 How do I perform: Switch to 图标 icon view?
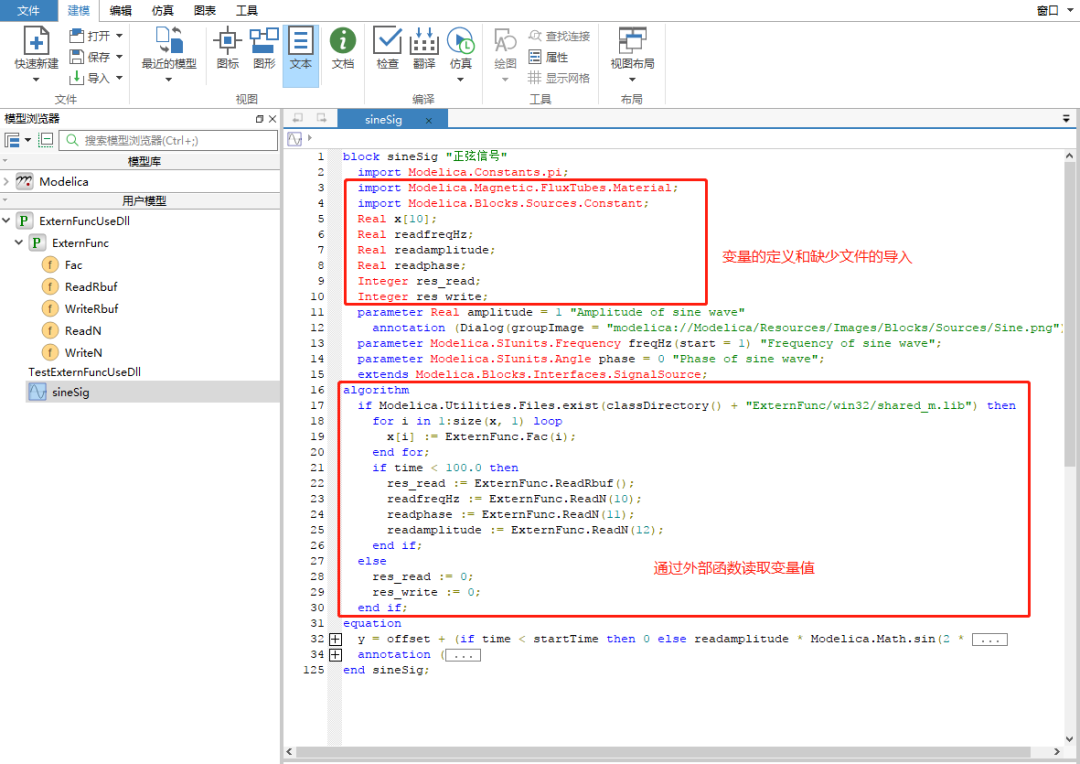[227, 48]
